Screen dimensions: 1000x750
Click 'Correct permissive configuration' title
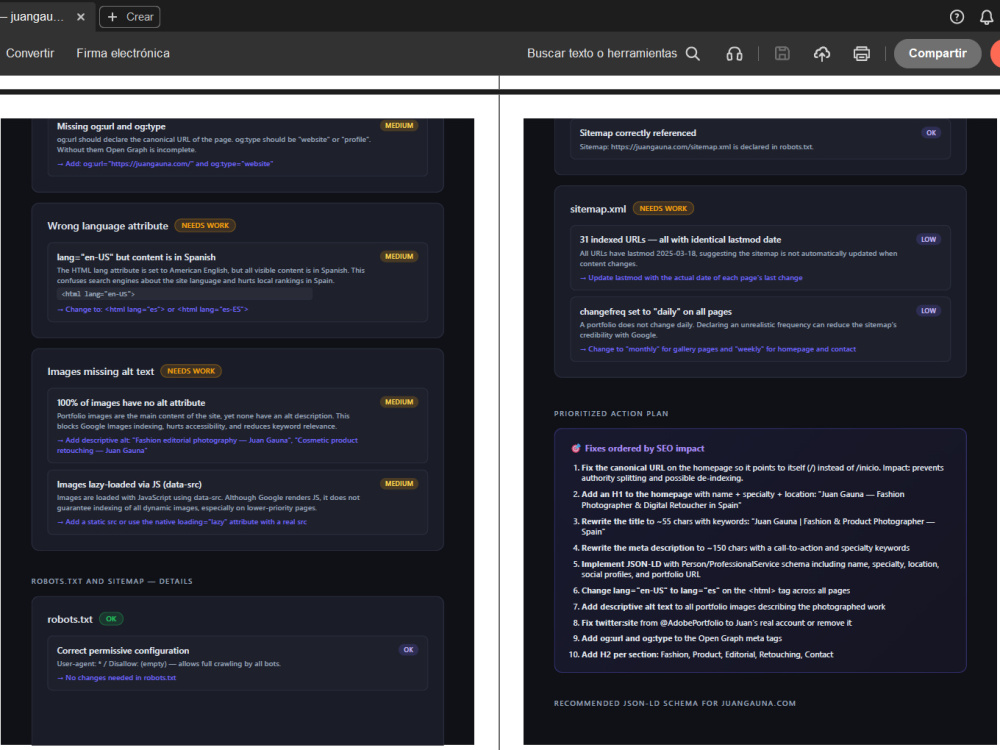click(x=123, y=651)
